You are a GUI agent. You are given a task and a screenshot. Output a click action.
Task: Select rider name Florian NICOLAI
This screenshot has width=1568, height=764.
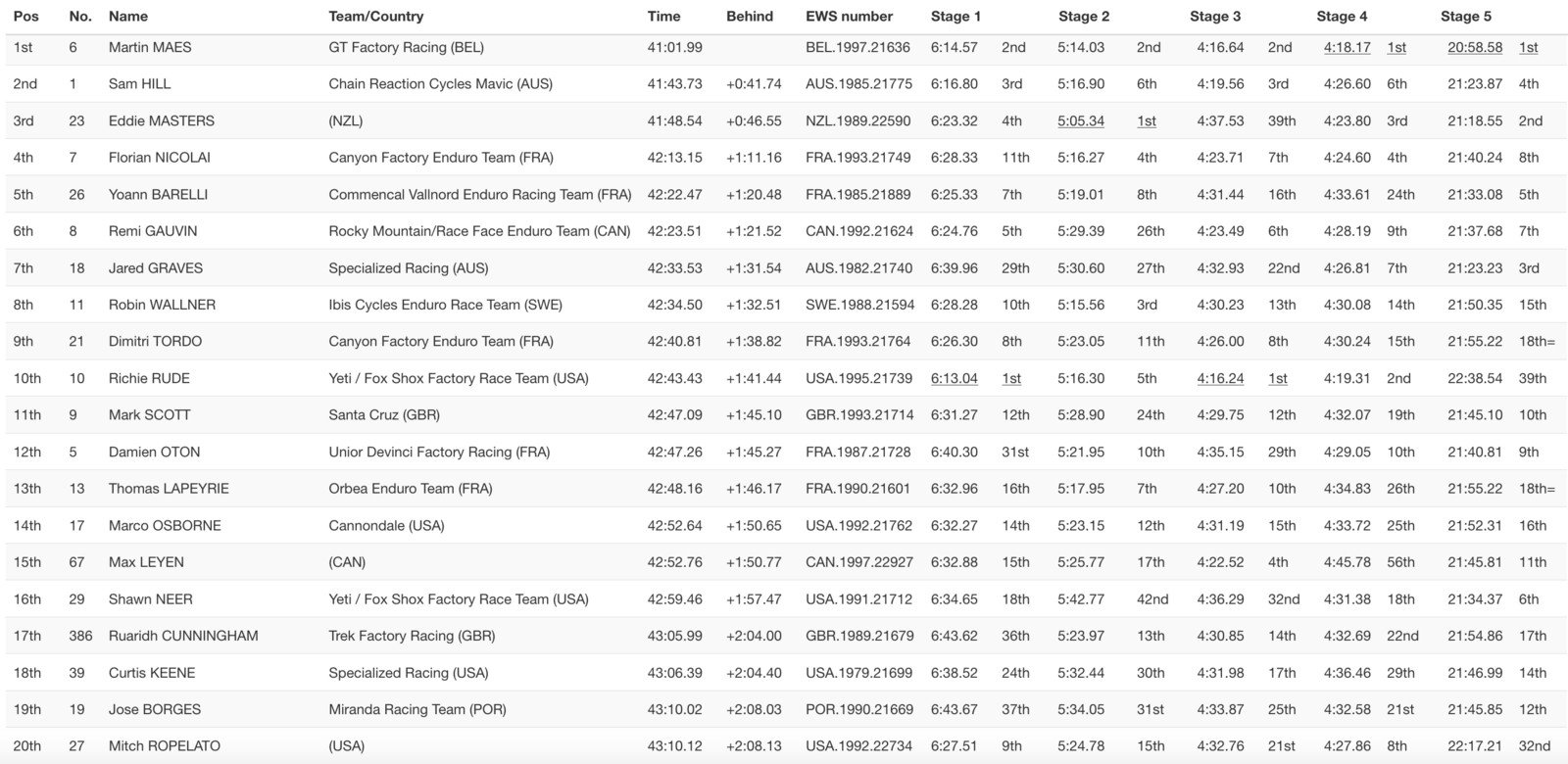pyautogui.click(x=160, y=157)
